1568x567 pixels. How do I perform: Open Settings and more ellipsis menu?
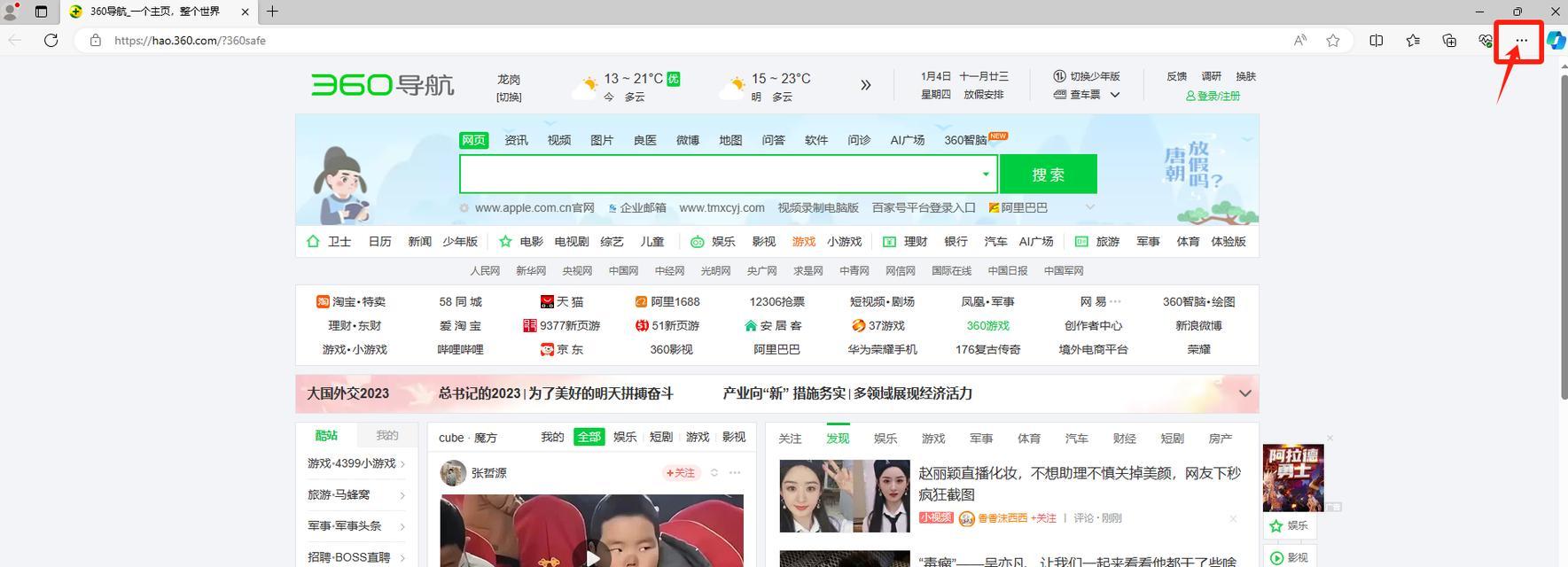[1522, 41]
